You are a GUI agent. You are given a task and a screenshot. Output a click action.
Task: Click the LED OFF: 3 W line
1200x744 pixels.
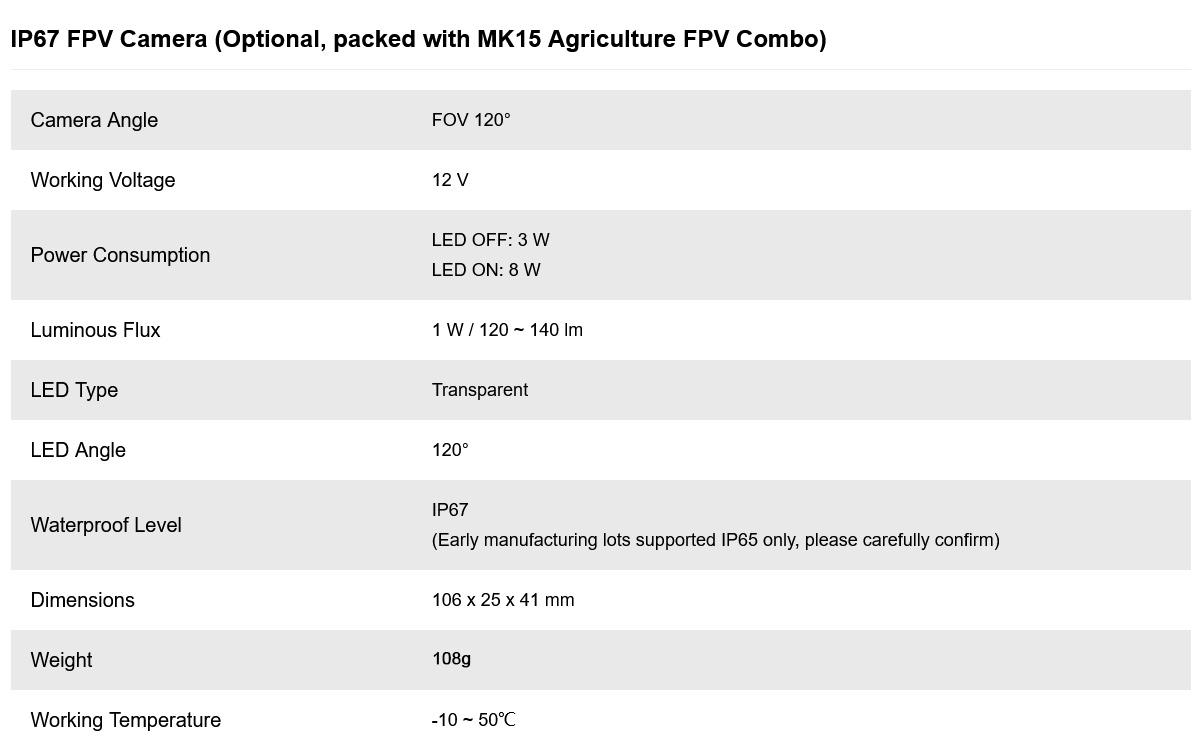pos(490,240)
